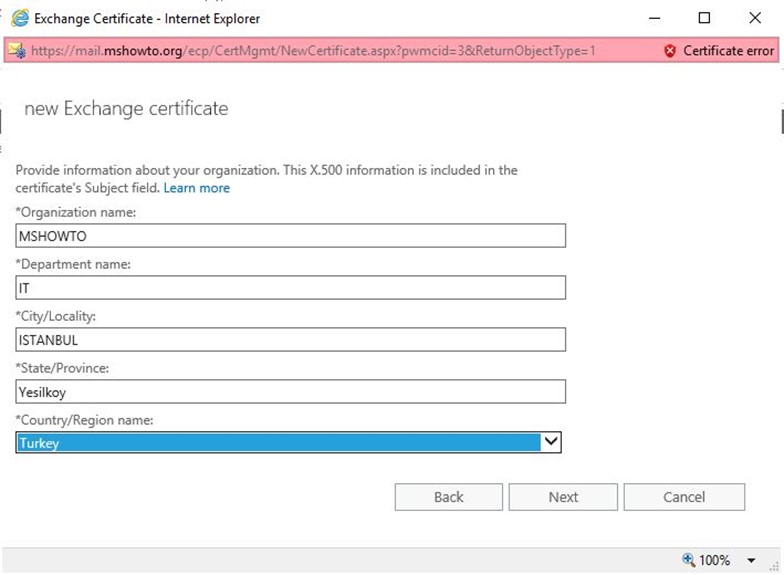Click the red Certificate error shield icon
Image resolution: width=784 pixels, height=575 pixels.
(670, 50)
